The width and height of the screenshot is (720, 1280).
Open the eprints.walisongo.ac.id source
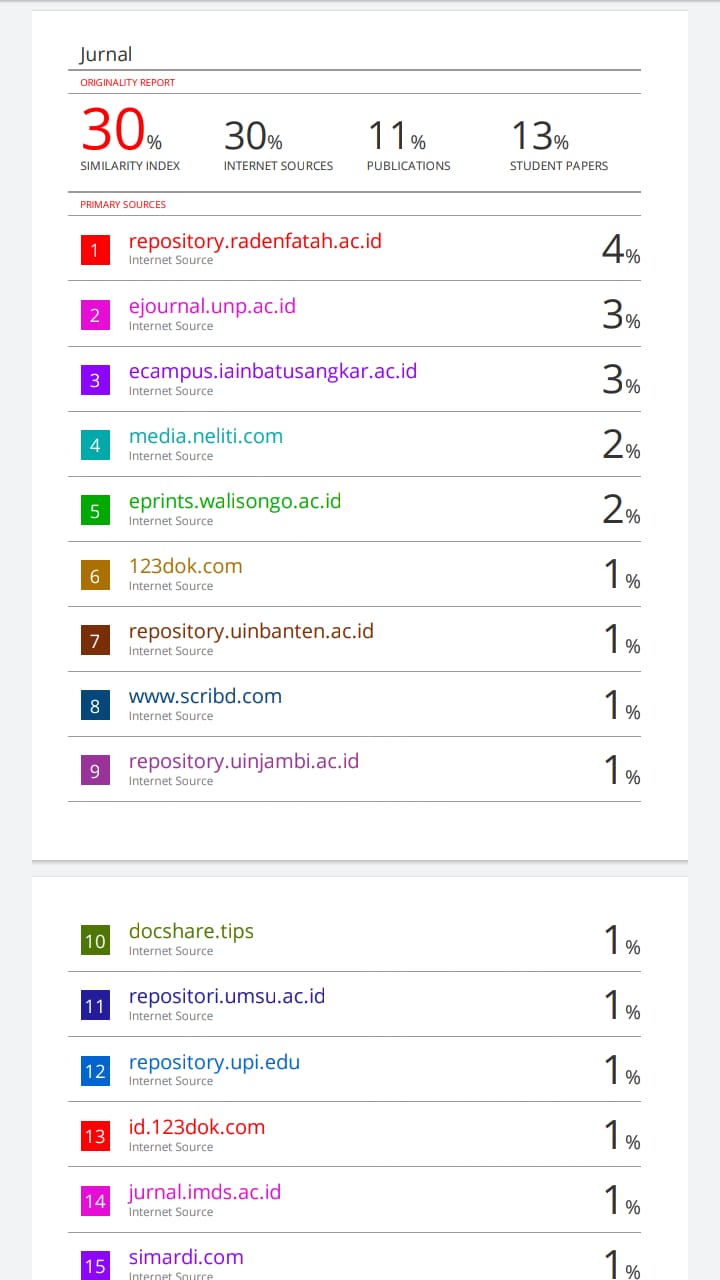click(235, 501)
